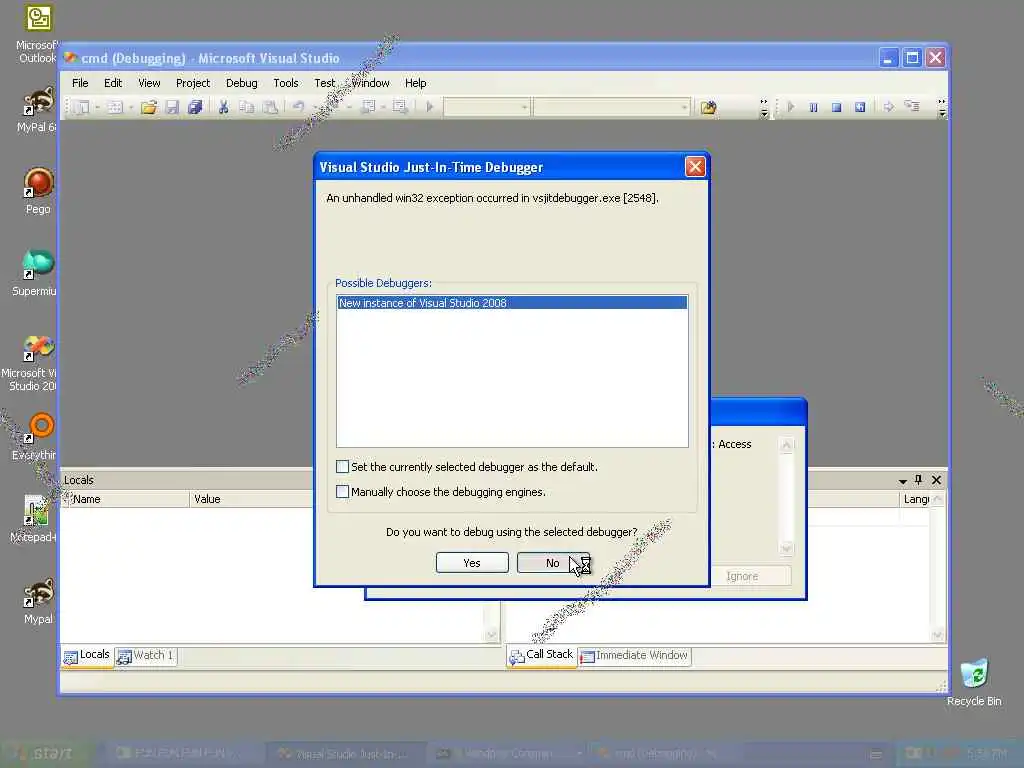This screenshot has width=1024, height=768.
Task: Click scroll-up arrow in background error dialog
Action: pyautogui.click(x=786, y=445)
